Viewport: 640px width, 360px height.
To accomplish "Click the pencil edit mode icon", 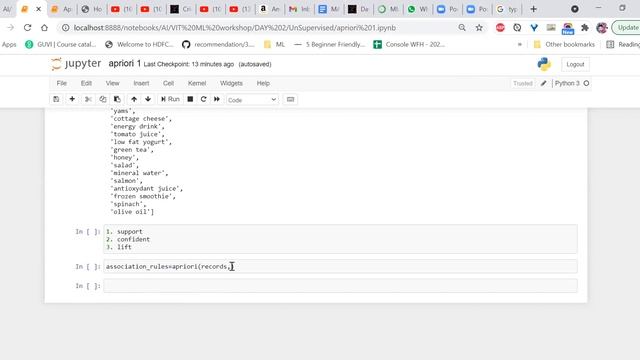I will pyautogui.click(x=543, y=83).
